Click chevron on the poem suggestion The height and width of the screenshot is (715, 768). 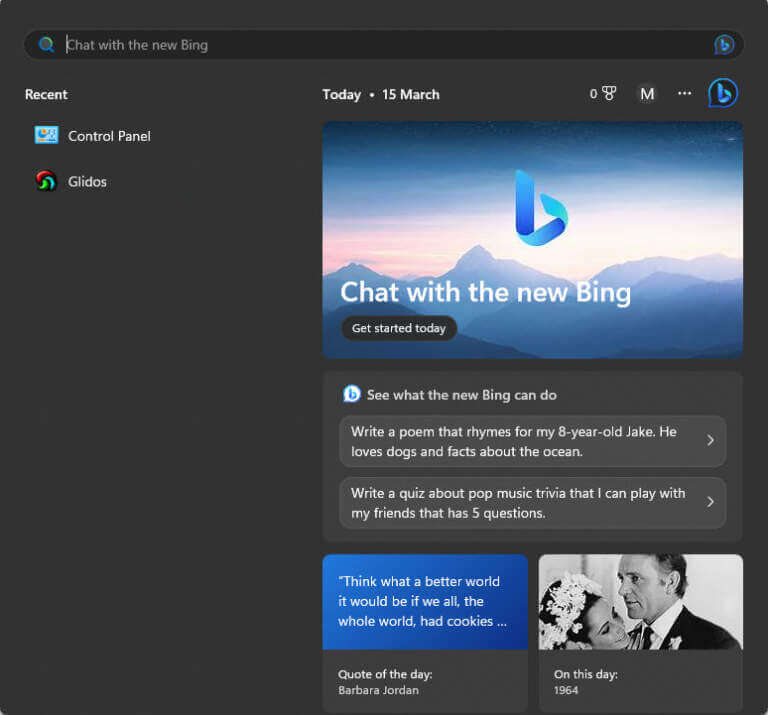click(710, 441)
